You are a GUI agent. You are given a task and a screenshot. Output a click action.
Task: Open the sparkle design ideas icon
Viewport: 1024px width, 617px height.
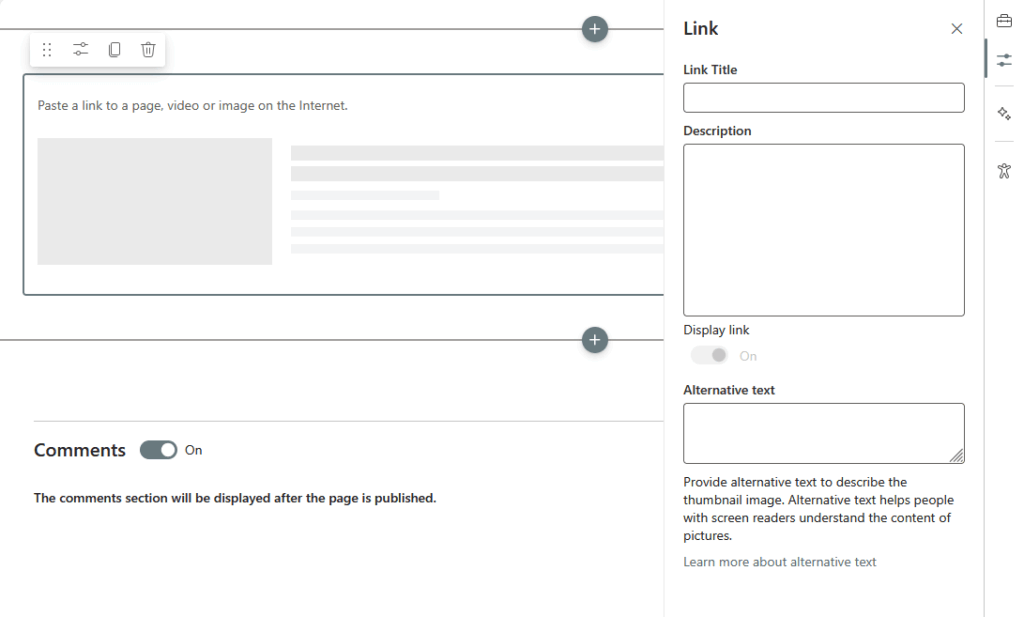tap(1004, 114)
